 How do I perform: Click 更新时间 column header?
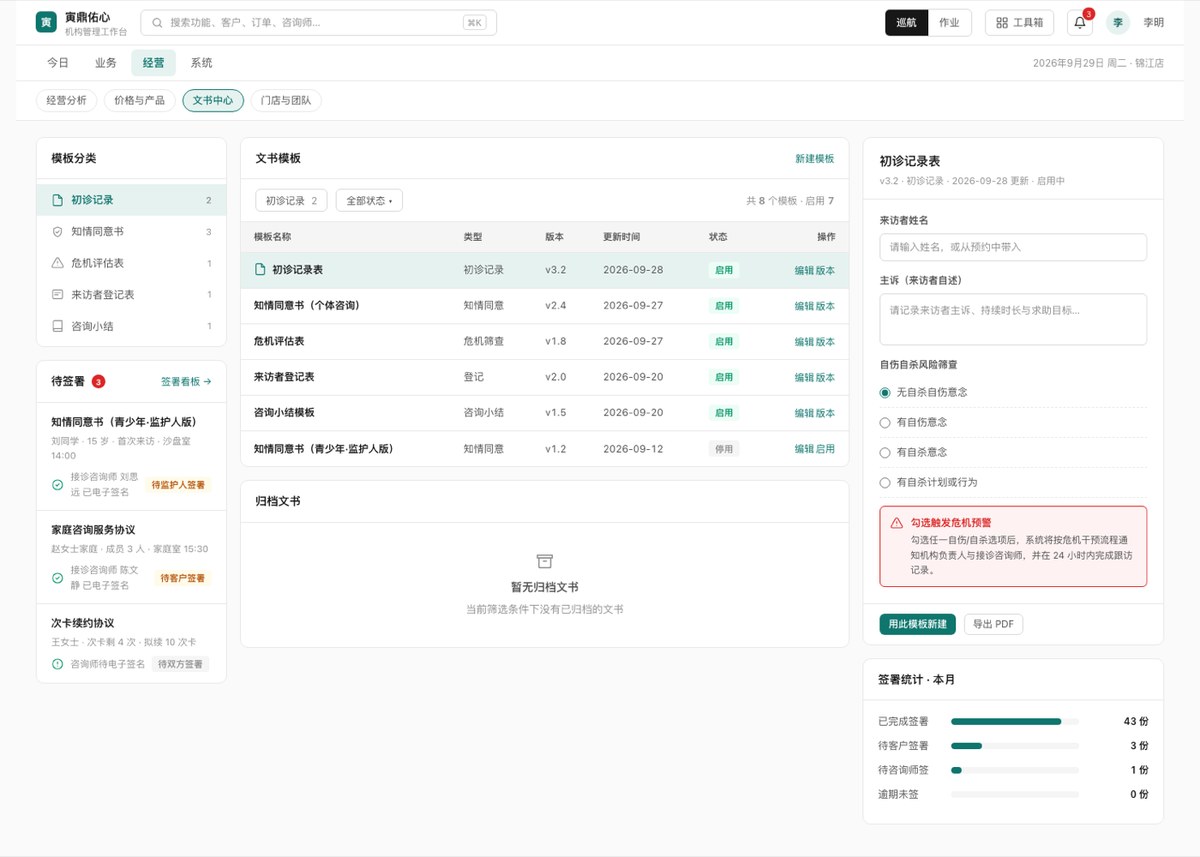[x=621, y=237]
